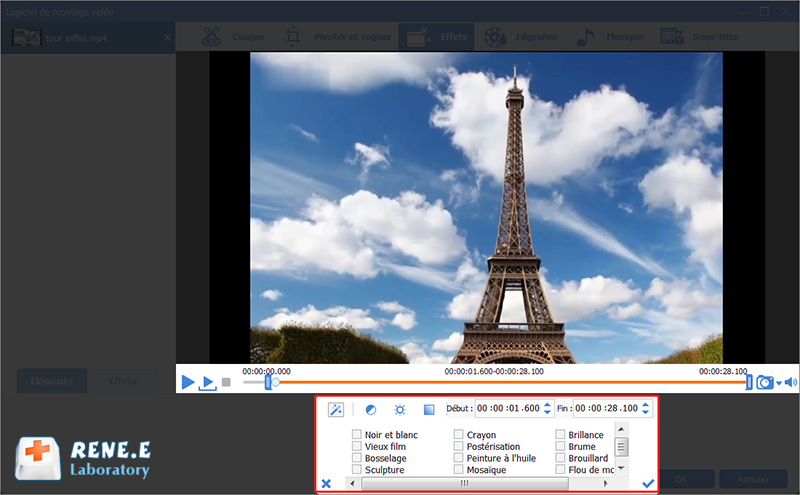Play the selected segment only
Screen dimensions: 800x495
tap(208, 383)
